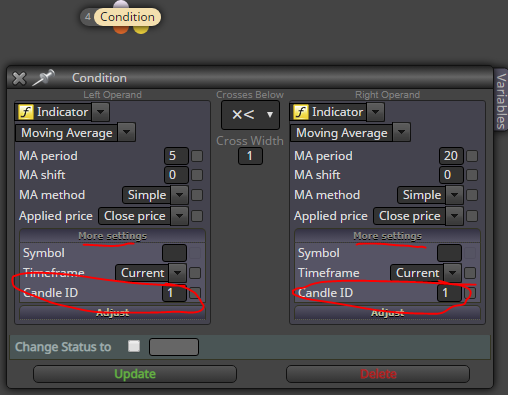Click the Right Operand MA period field showing 20
The height and width of the screenshot is (395, 508).
[451, 156]
